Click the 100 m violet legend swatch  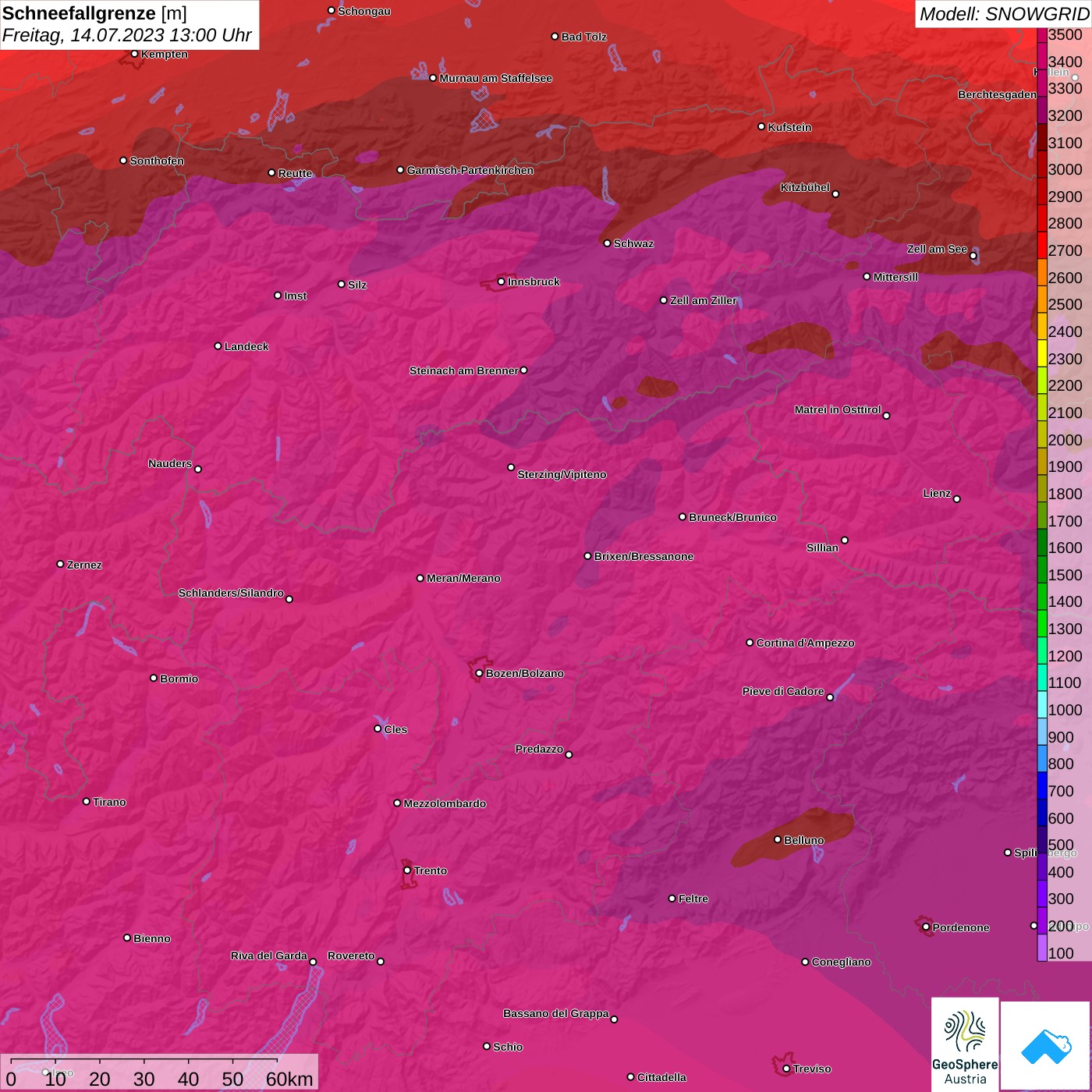coord(1042,948)
